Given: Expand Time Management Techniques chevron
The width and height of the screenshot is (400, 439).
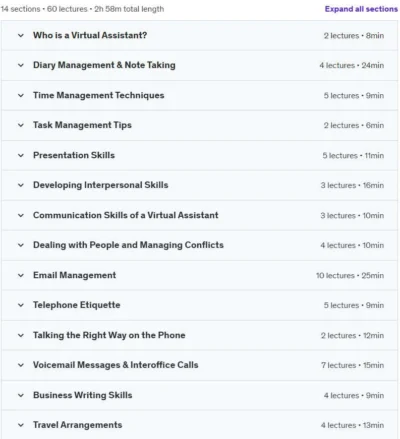Looking at the screenshot, I should point(21,95).
